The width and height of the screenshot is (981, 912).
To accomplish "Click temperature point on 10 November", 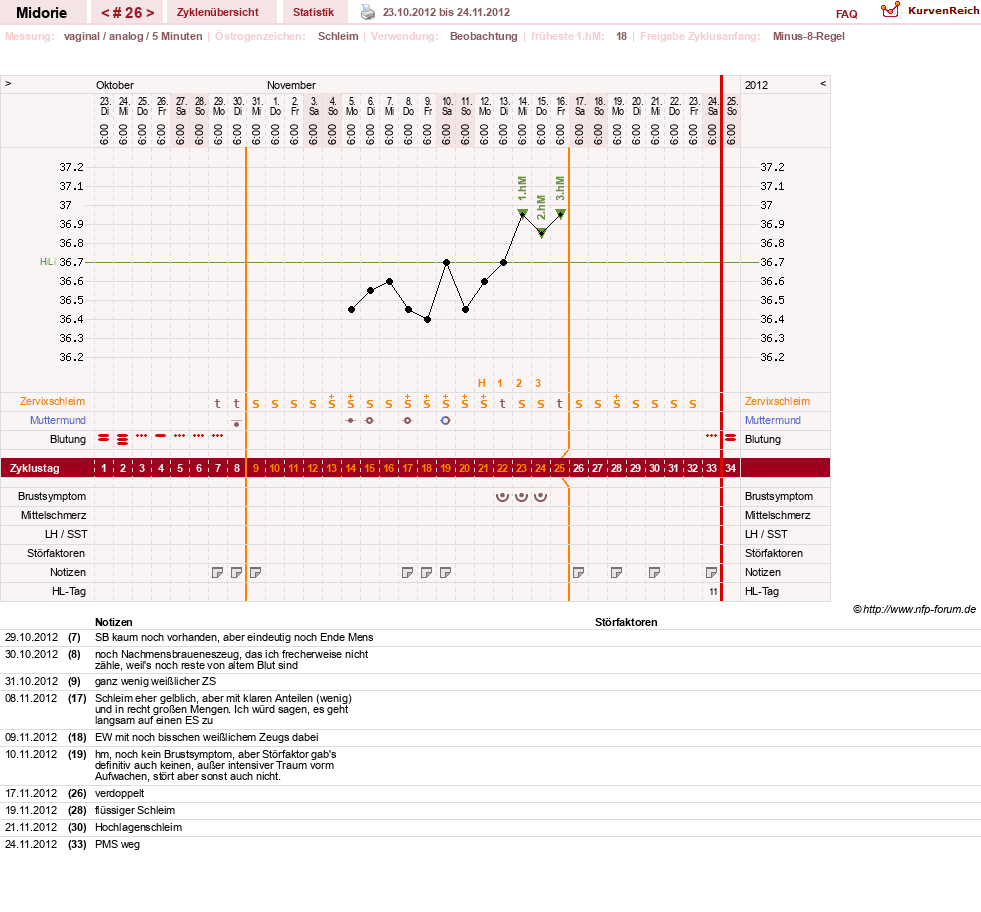I will click(x=446, y=262).
